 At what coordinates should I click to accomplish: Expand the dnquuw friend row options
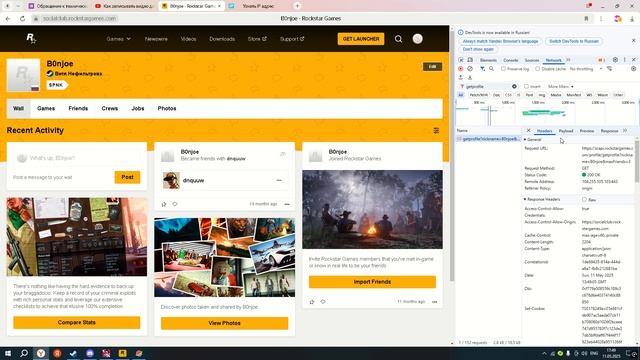coord(279,180)
